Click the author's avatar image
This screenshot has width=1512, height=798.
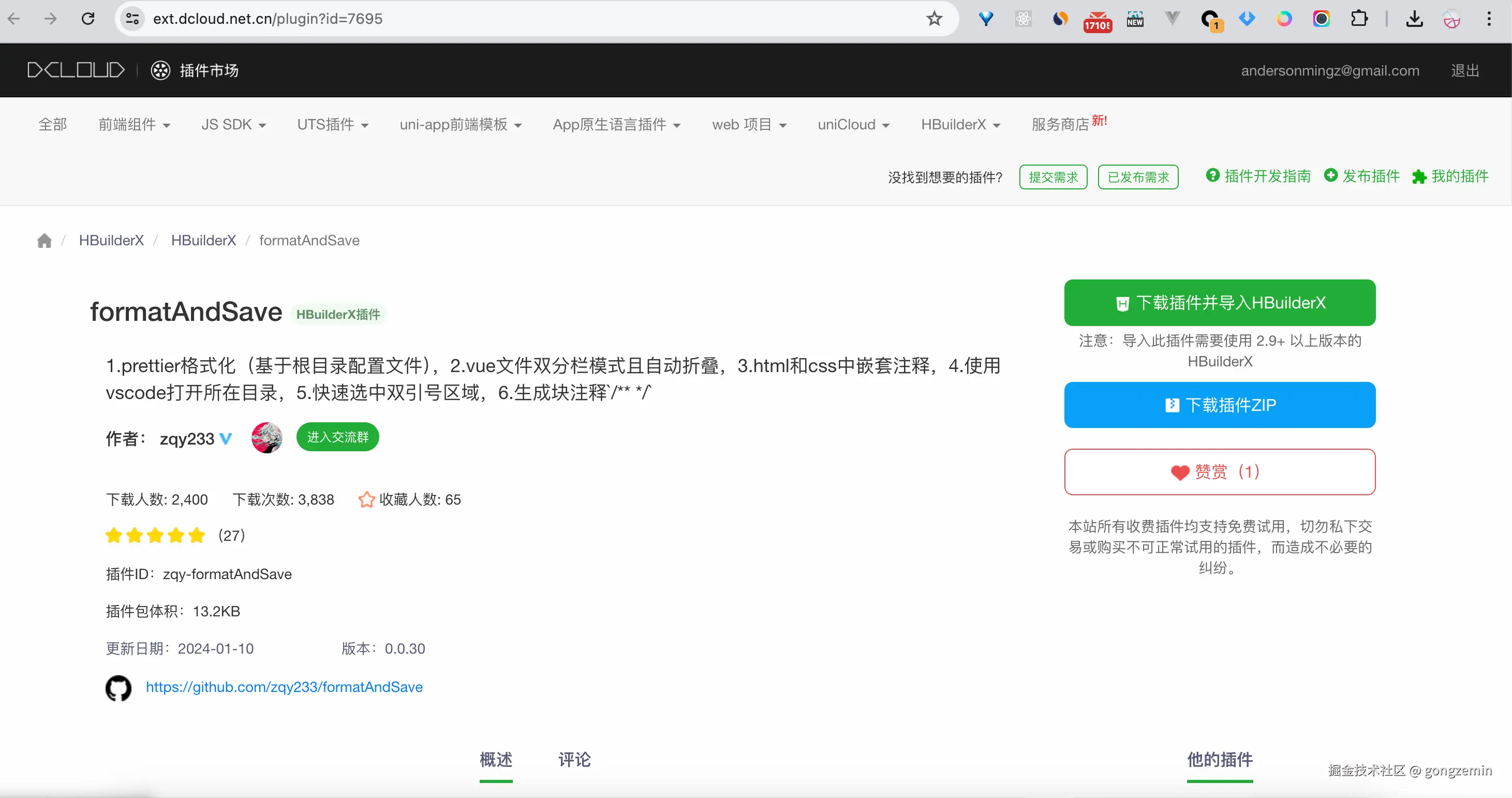pos(266,437)
